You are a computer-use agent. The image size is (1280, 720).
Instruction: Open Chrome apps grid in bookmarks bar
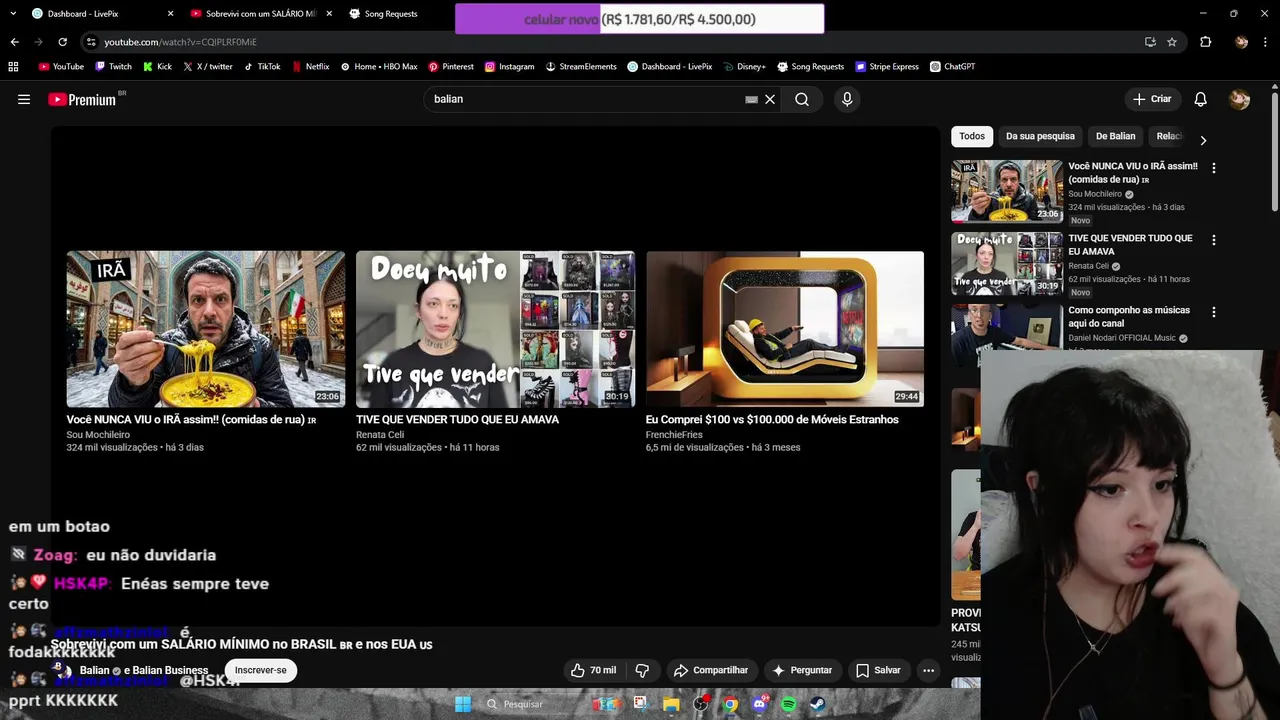click(13, 67)
